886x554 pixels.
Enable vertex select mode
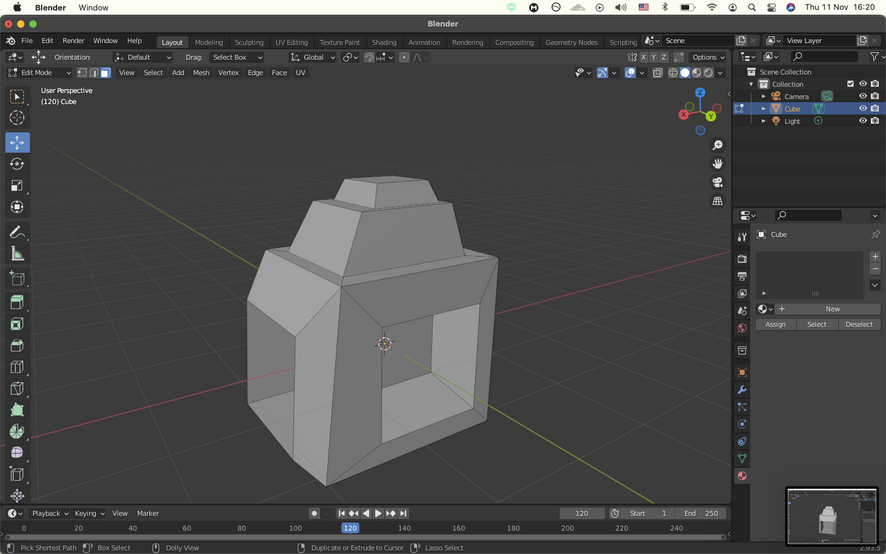coord(82,72)
